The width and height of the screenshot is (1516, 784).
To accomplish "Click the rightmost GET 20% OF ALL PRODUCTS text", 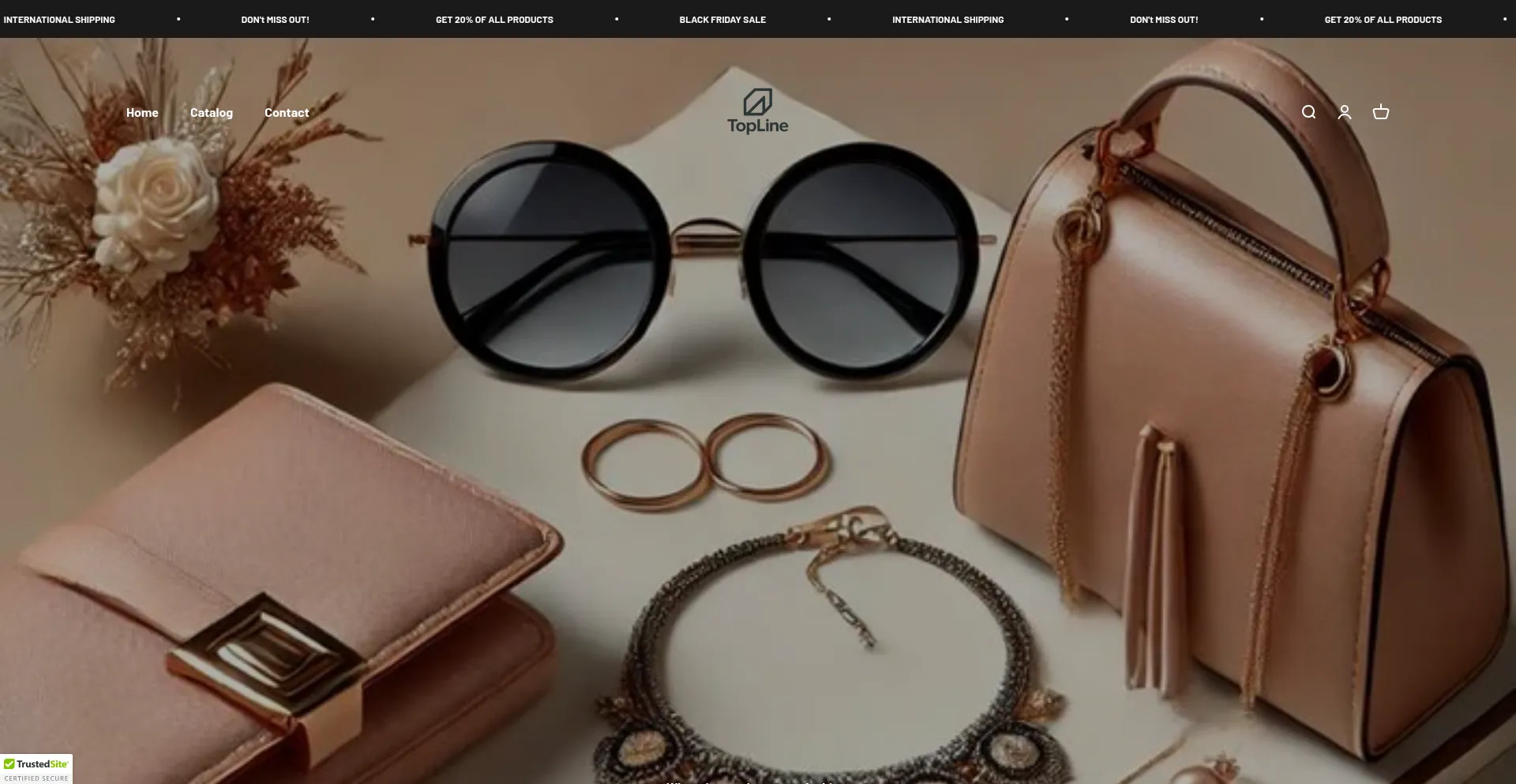I will coord(1383,20).
